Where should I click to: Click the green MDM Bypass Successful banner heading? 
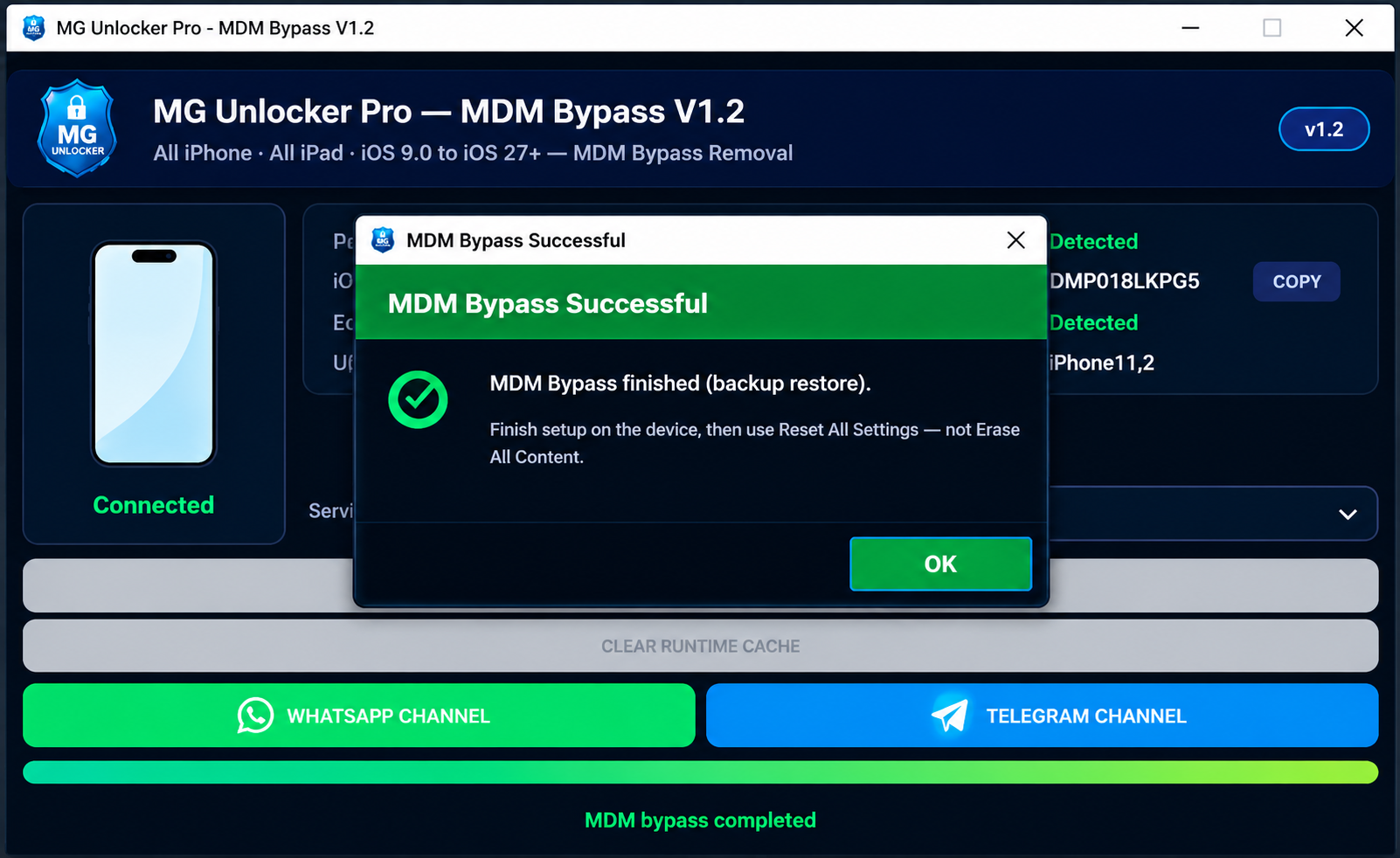click(548, 303)
